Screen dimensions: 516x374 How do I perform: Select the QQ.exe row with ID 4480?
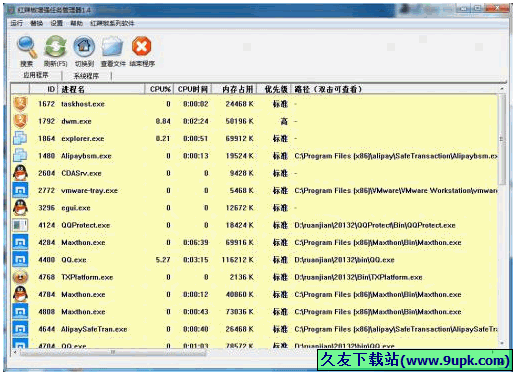click(255, 260)
